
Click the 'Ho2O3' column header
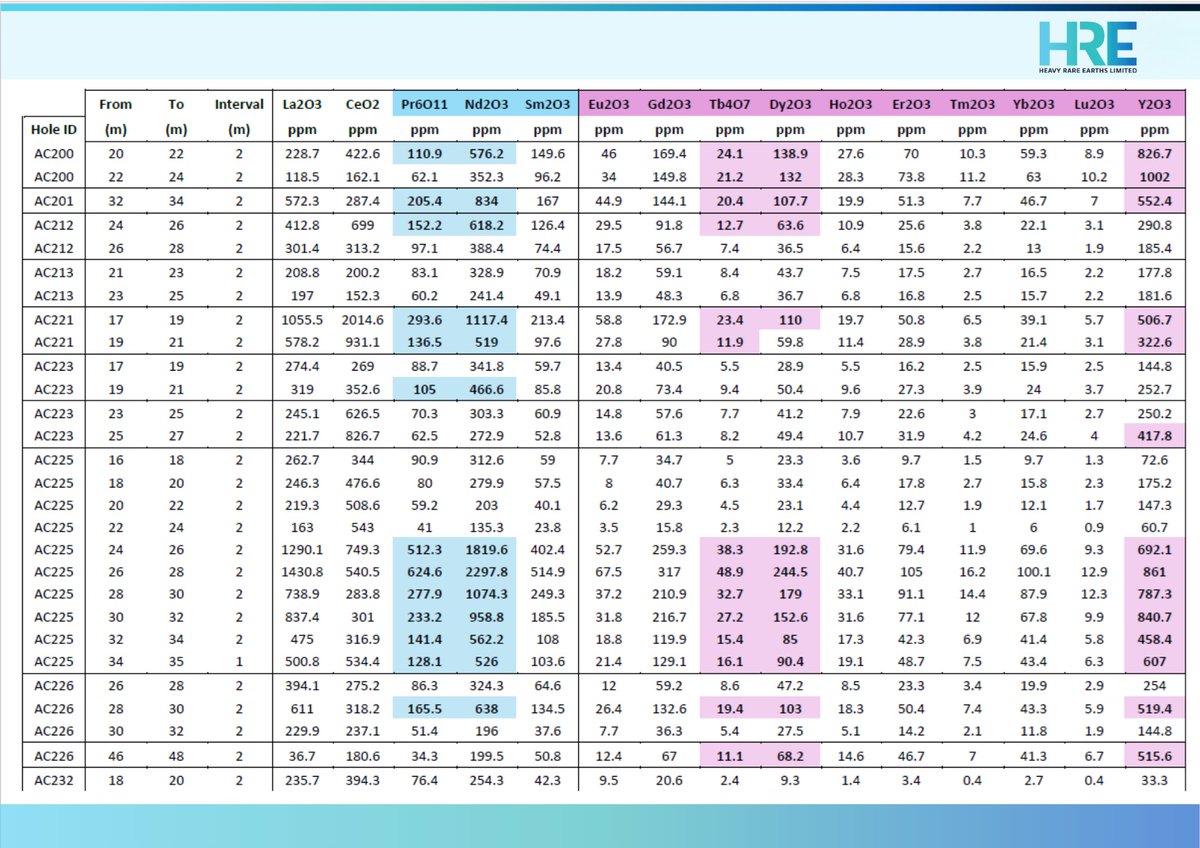click(851, 104)
